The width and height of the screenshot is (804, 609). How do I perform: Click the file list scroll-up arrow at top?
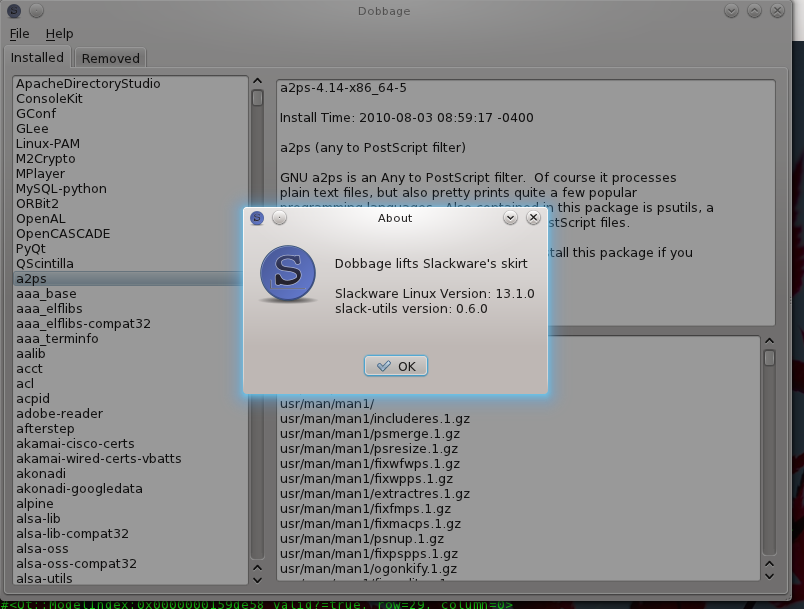(769, 341)
